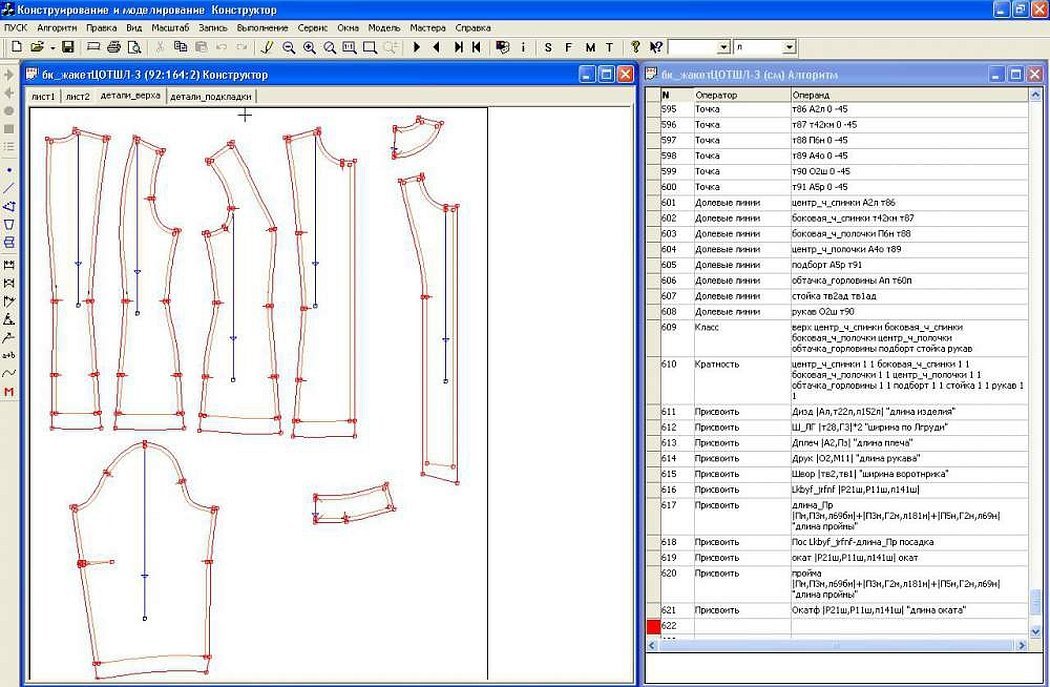Image resolution: width=1050 pixels, height=687 pixels.
Task: Click the 'M' toolbar button
Action: point(589,47)
